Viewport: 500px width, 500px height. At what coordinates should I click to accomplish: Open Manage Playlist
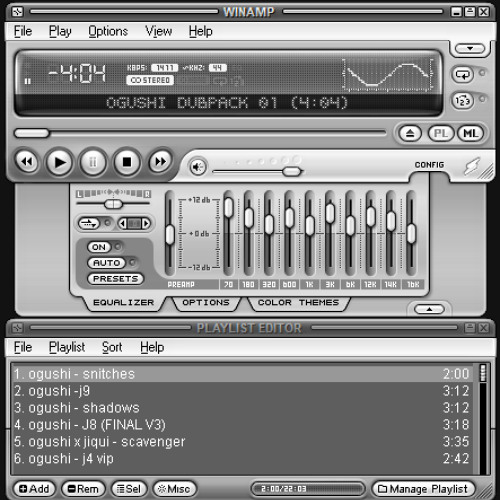[x=423, y=489]
